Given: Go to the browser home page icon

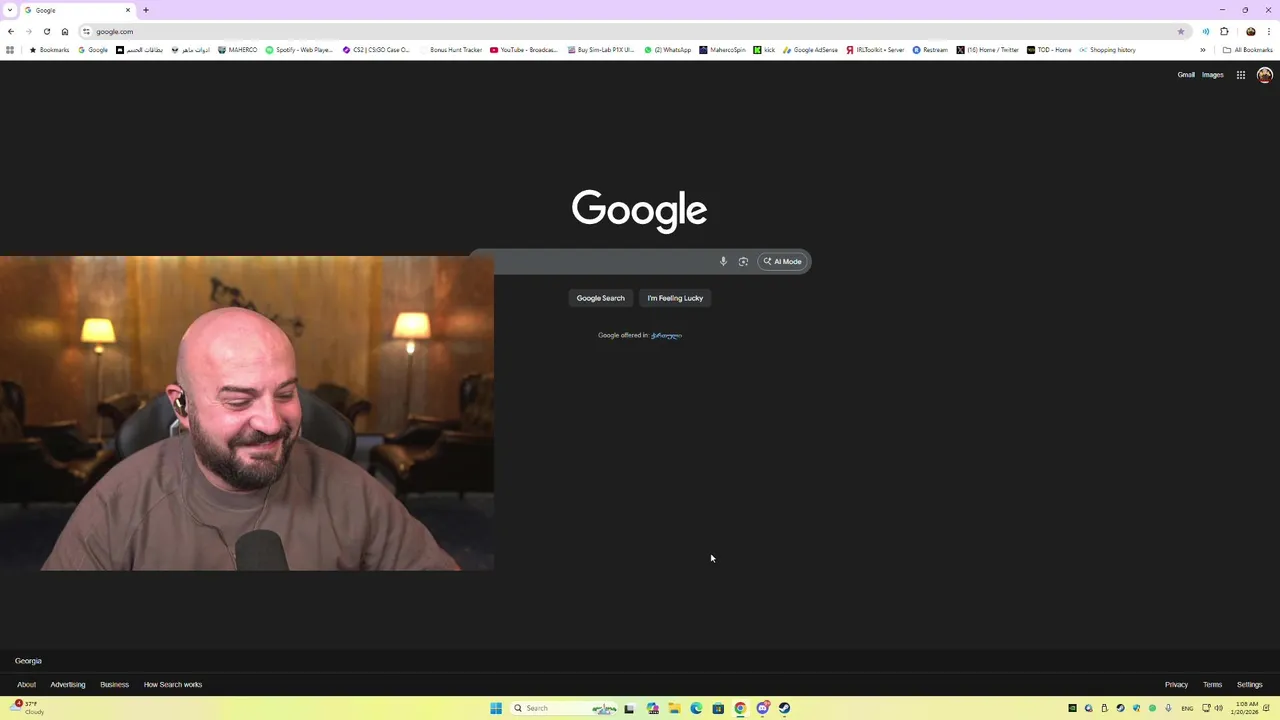Looking at the screenshot, I should (65, 31).
